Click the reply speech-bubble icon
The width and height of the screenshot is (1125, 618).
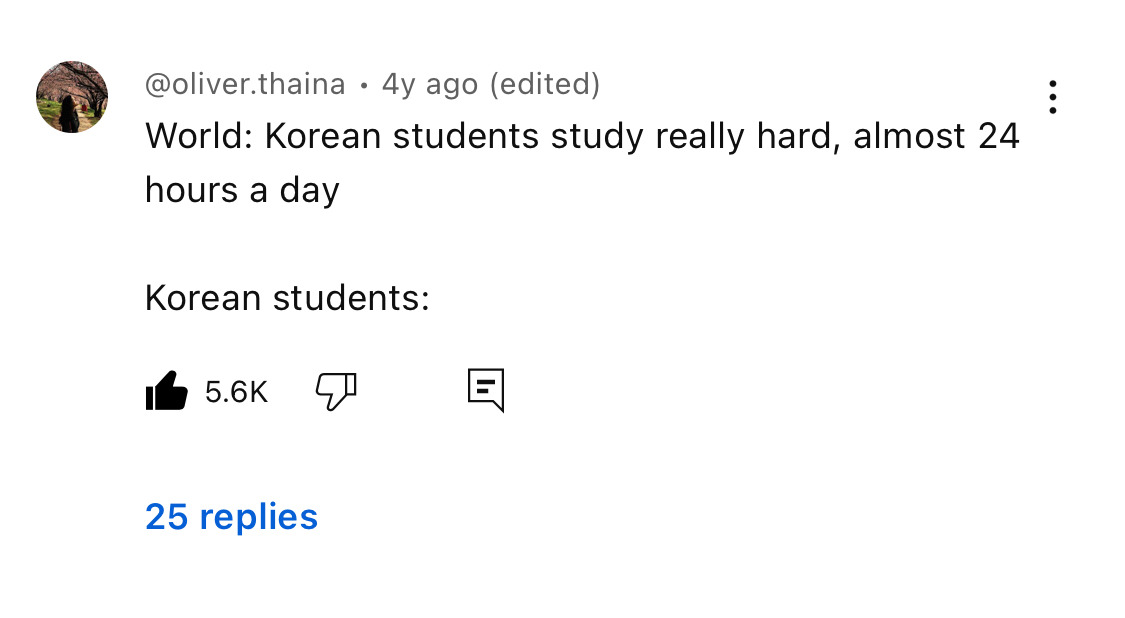486,390
